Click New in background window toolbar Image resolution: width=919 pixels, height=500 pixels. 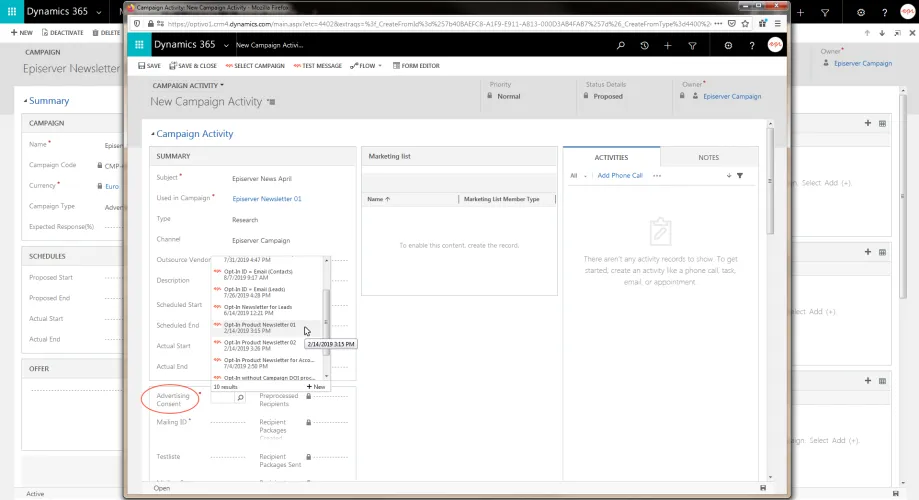pyautogui.click(x=22, y=33)
